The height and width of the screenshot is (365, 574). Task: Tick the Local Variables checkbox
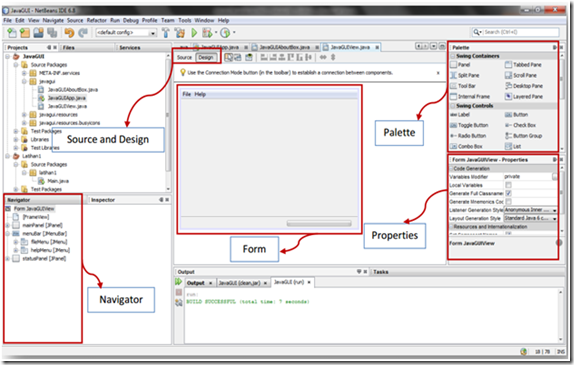(508, 185)
